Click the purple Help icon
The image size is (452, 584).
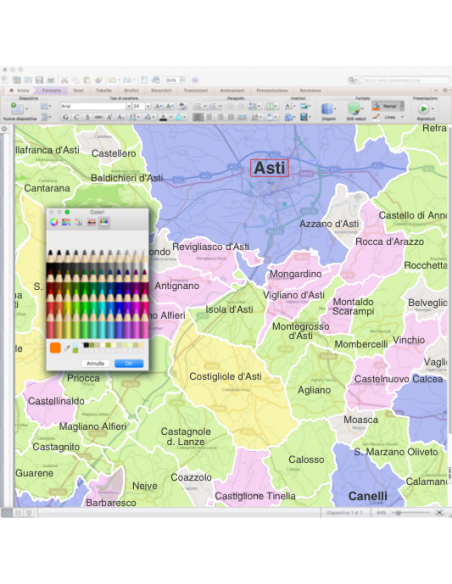click(195, 80)
